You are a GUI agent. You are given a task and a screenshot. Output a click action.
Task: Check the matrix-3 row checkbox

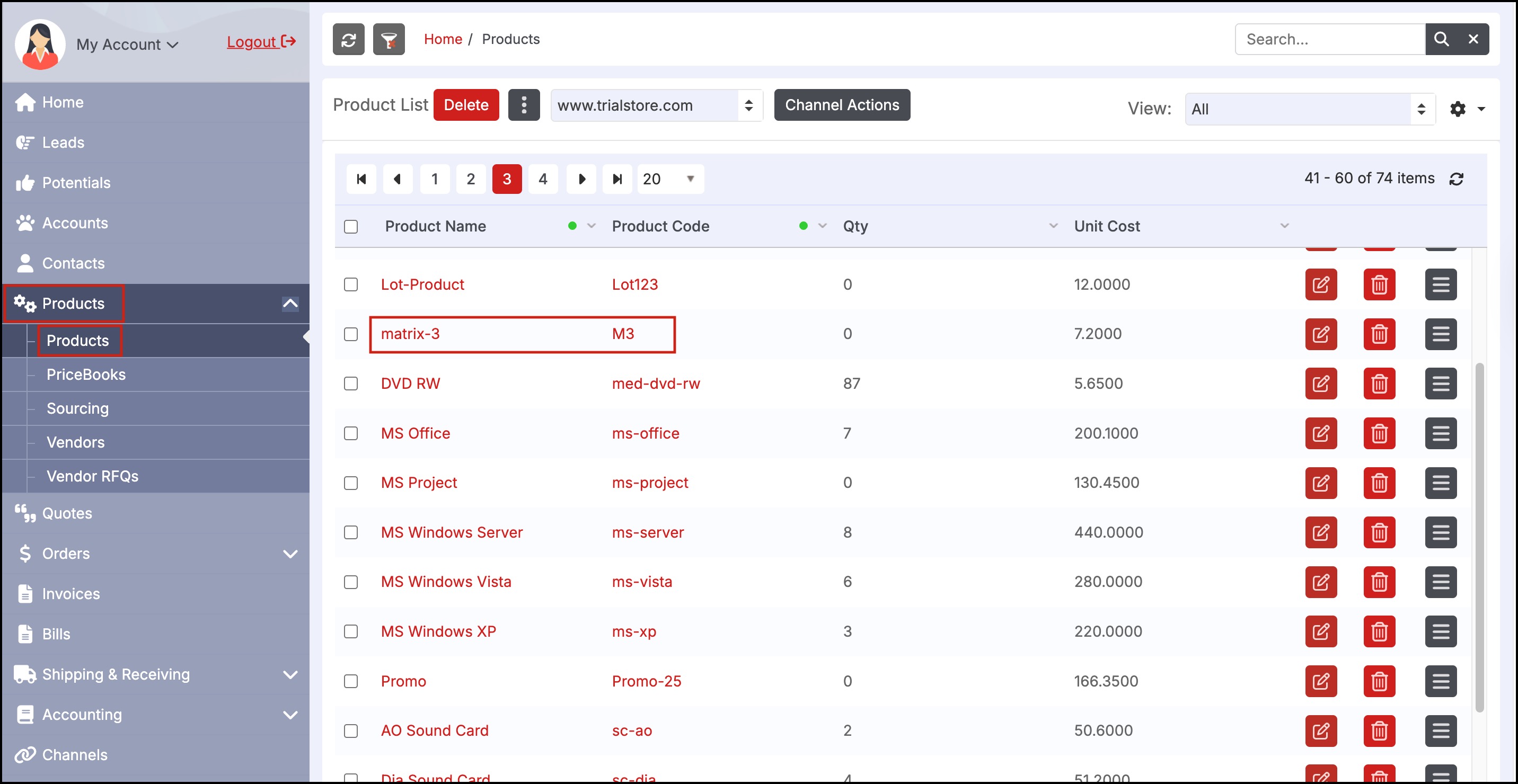point(351,334)
